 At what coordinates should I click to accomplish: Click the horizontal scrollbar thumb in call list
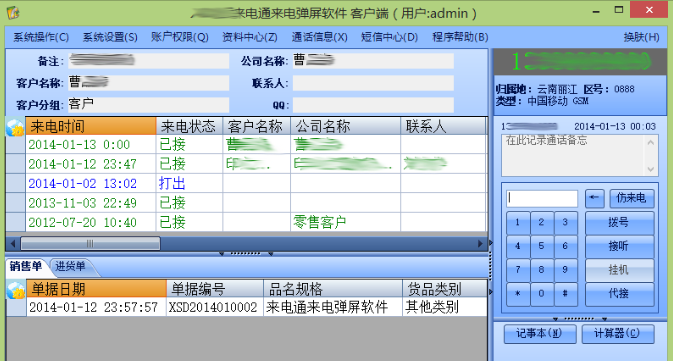point(90,244)
